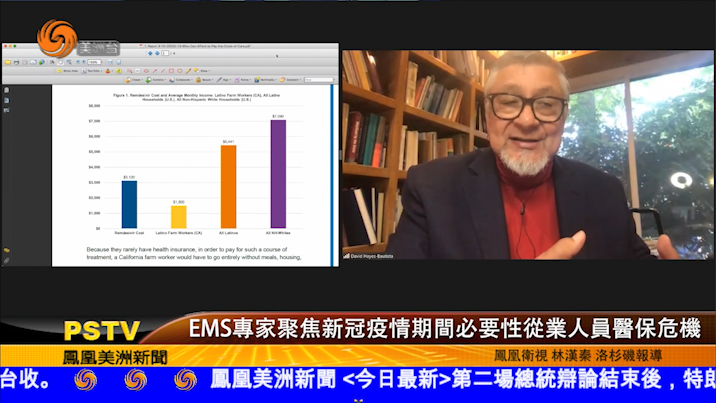Activate the Hand tool icon
This screenshot has width=716, height=403.
(60, 62)
